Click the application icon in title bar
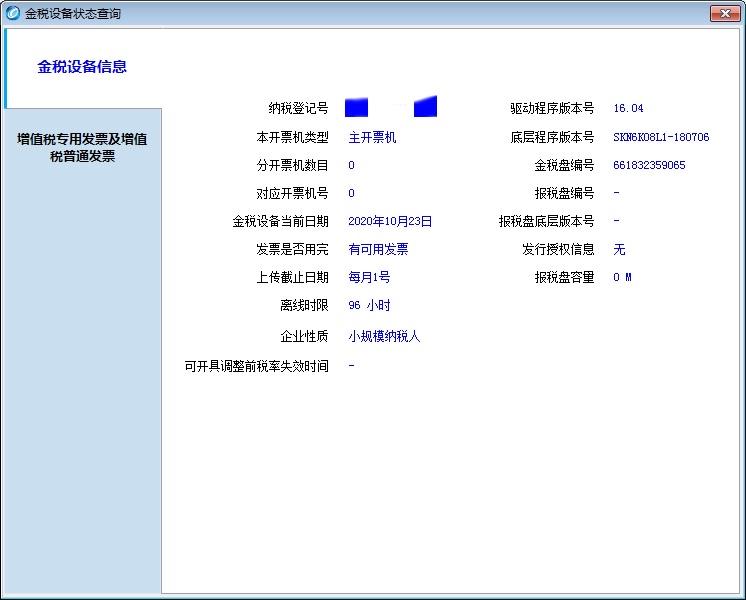Viewport: 746px width, 600px height. [x=12, y=14]
